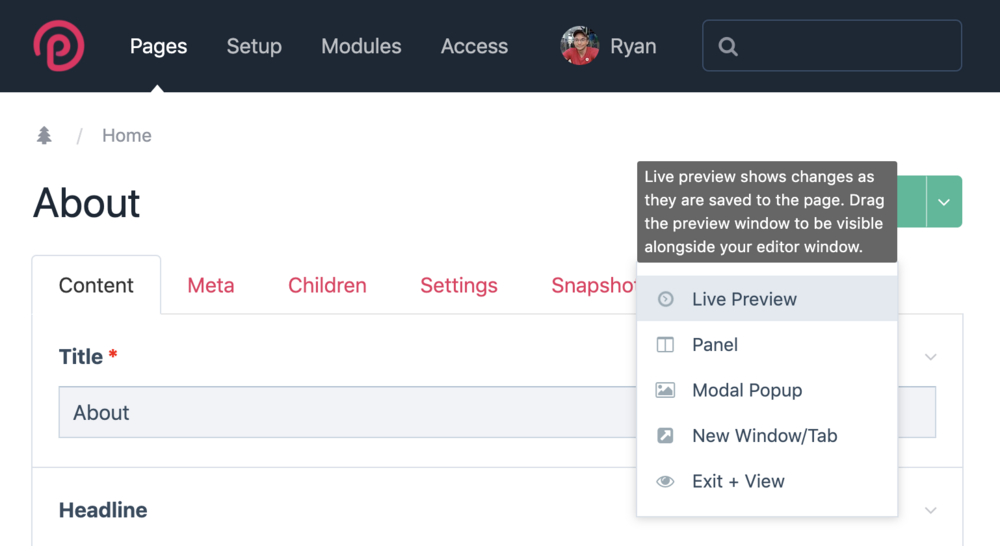Click the New Window/Tab arrow icon

[x=665, y=436]
